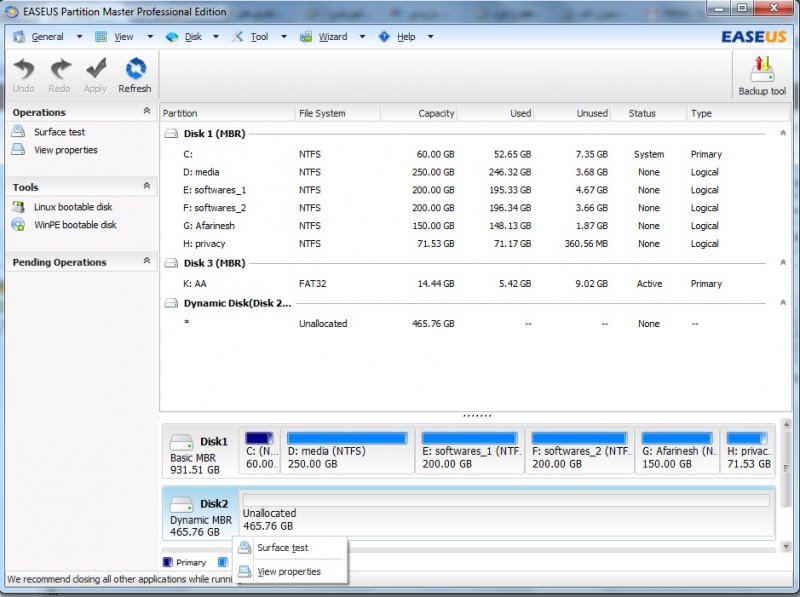This screenshot has height=597, width=800.
Task: Choose Surface test from the context menu
Action: (x=290, y=548)
